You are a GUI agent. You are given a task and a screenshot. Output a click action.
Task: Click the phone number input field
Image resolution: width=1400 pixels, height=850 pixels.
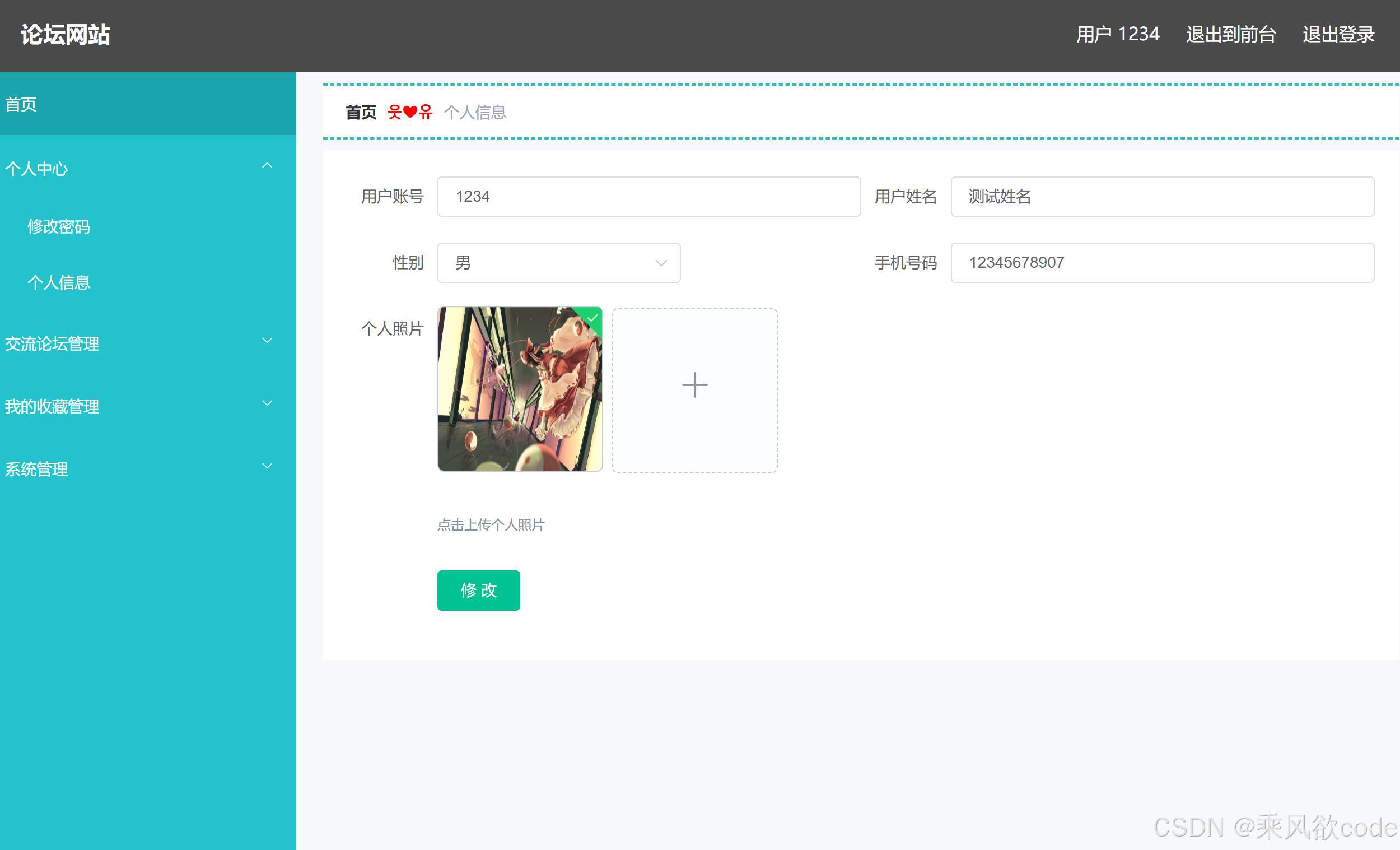1162,263
